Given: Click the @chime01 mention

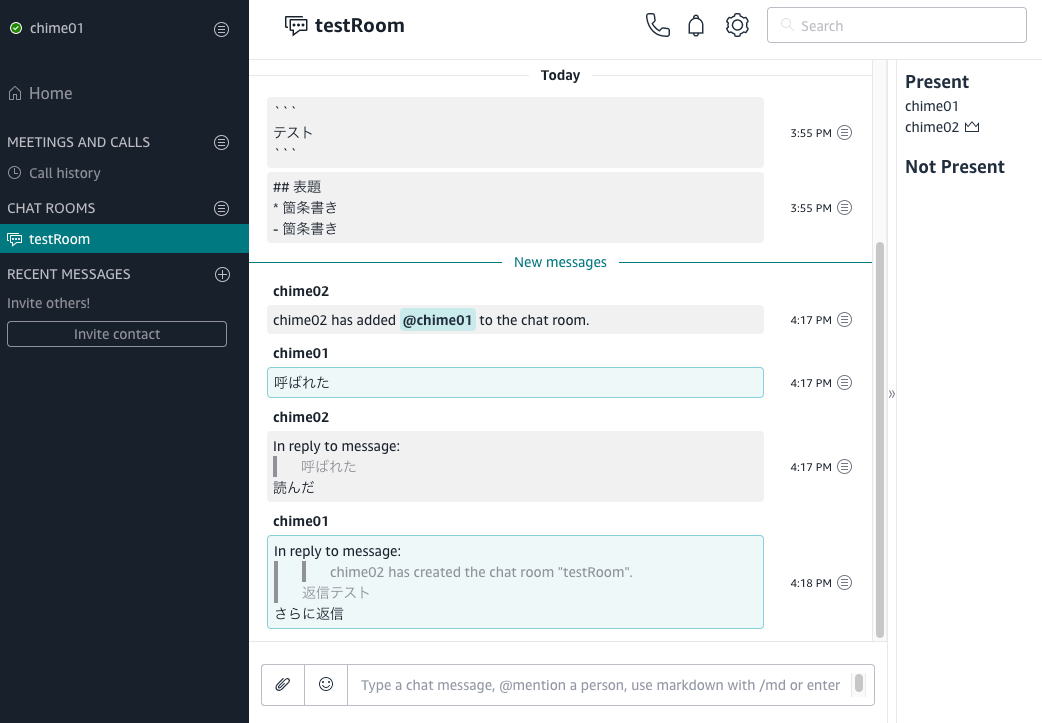Looking at the screenshot, I should (437, 320).
